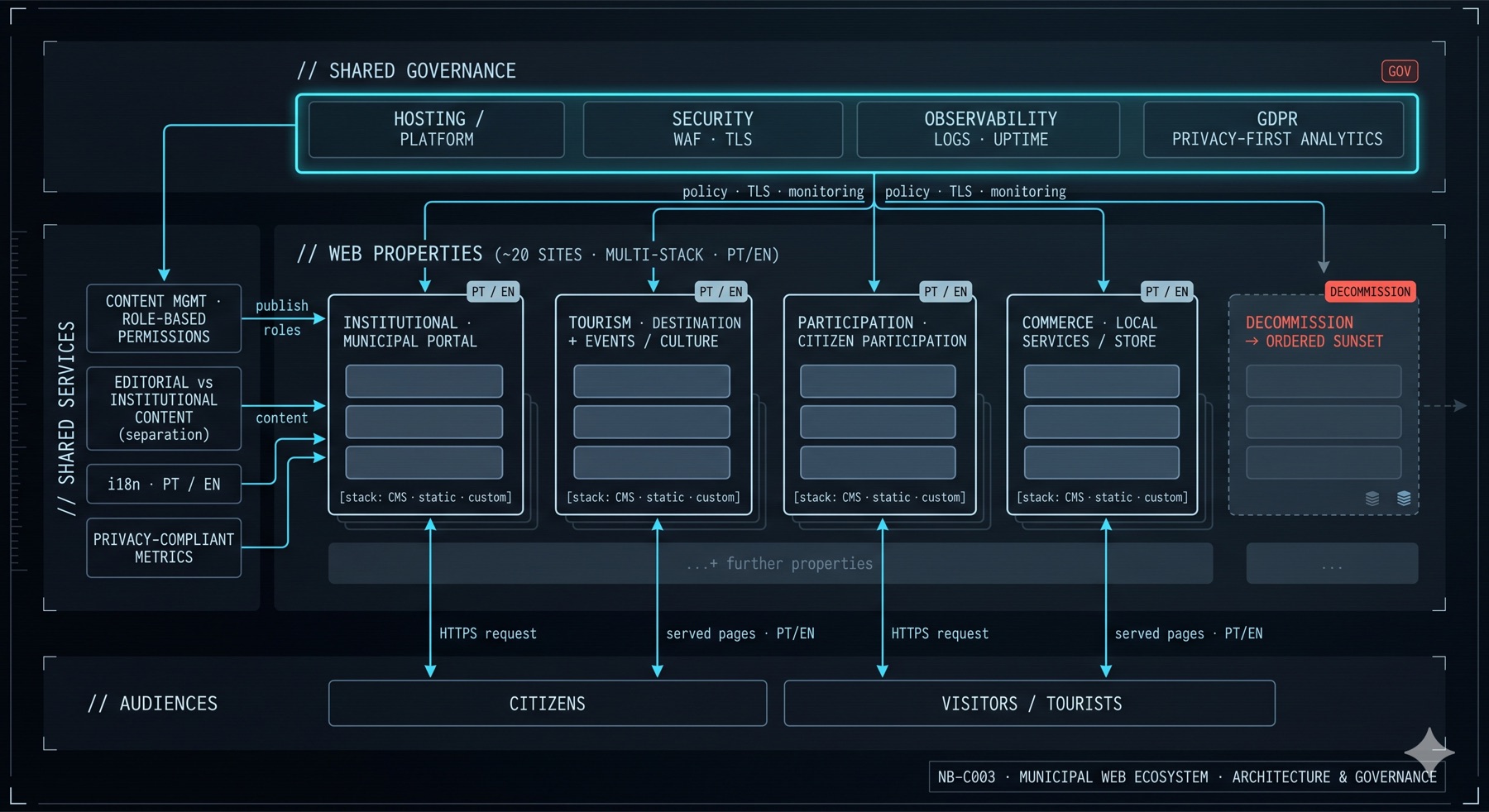
Task: Click the sparkle star icon bottom corner
Action: (1429, 752)
